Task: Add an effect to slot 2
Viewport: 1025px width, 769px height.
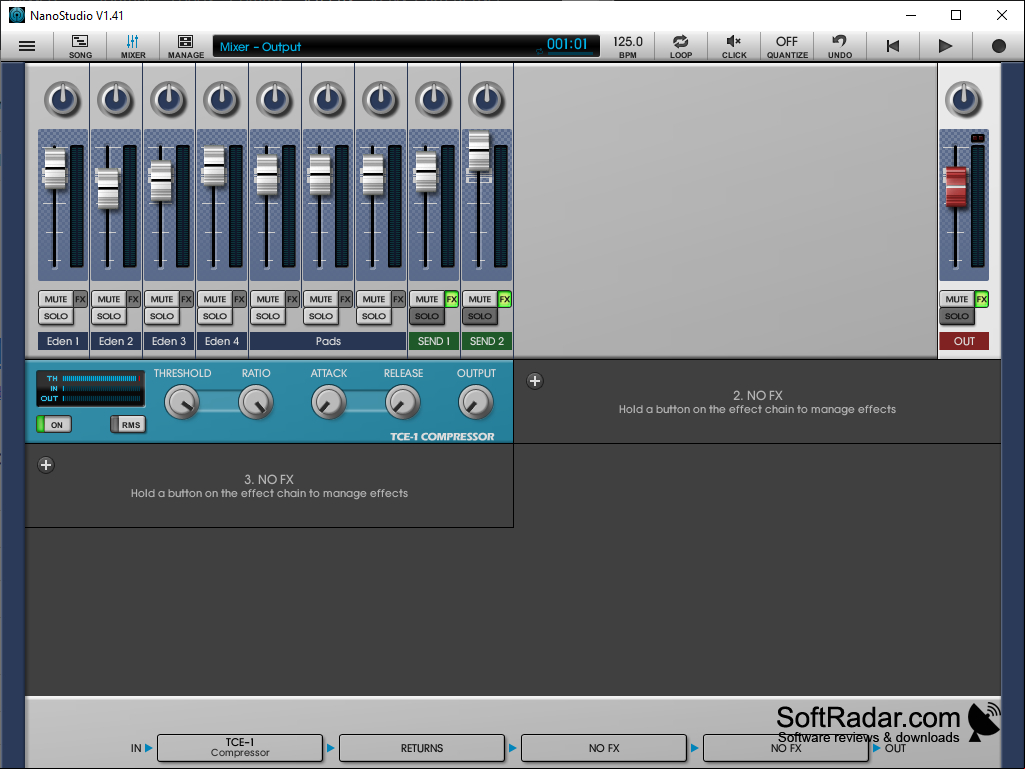Action: pyautogui.click(x=535, y=381)
